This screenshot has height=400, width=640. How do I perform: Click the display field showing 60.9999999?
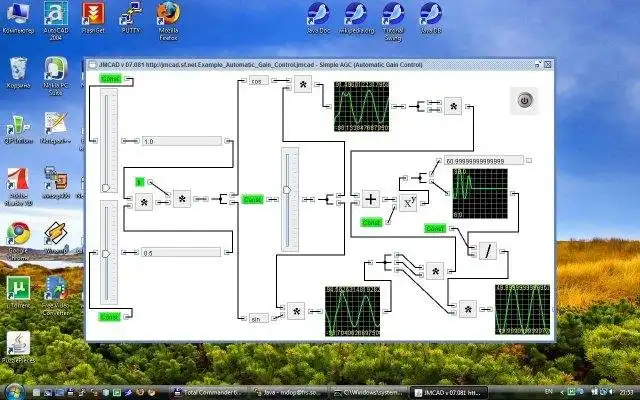[x=484, y=160]
